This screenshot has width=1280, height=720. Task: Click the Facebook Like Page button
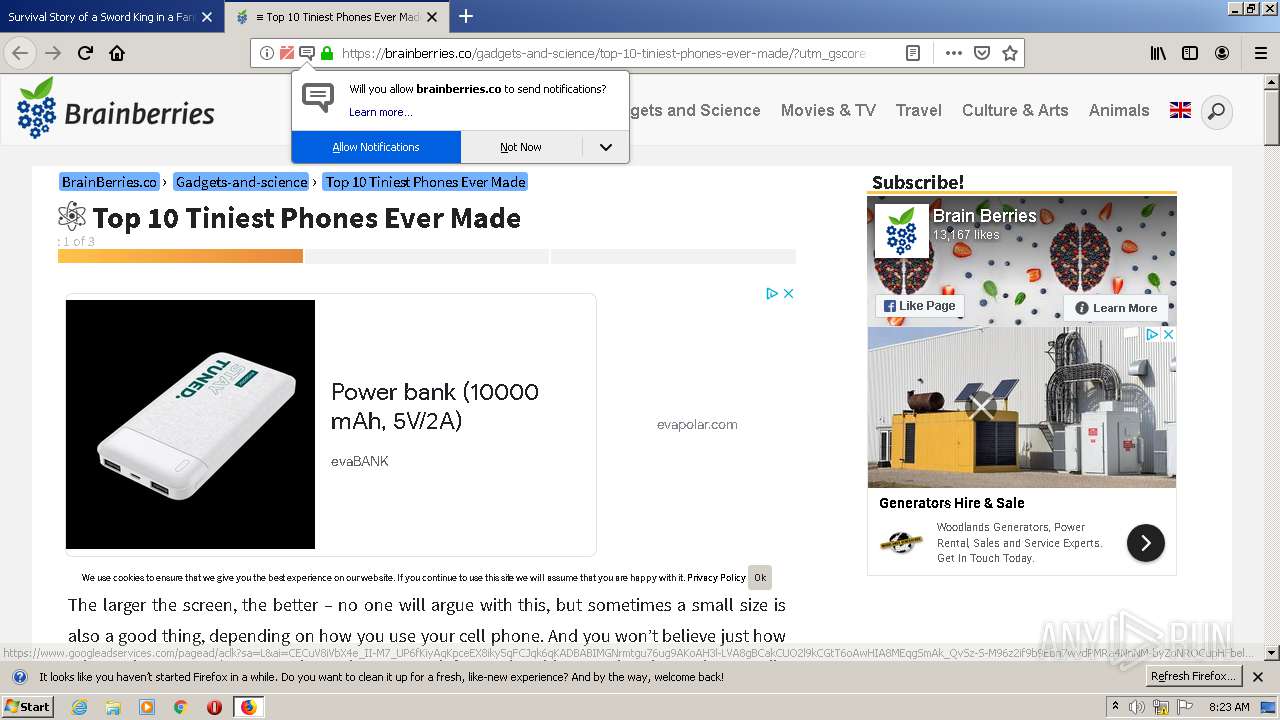919,306
